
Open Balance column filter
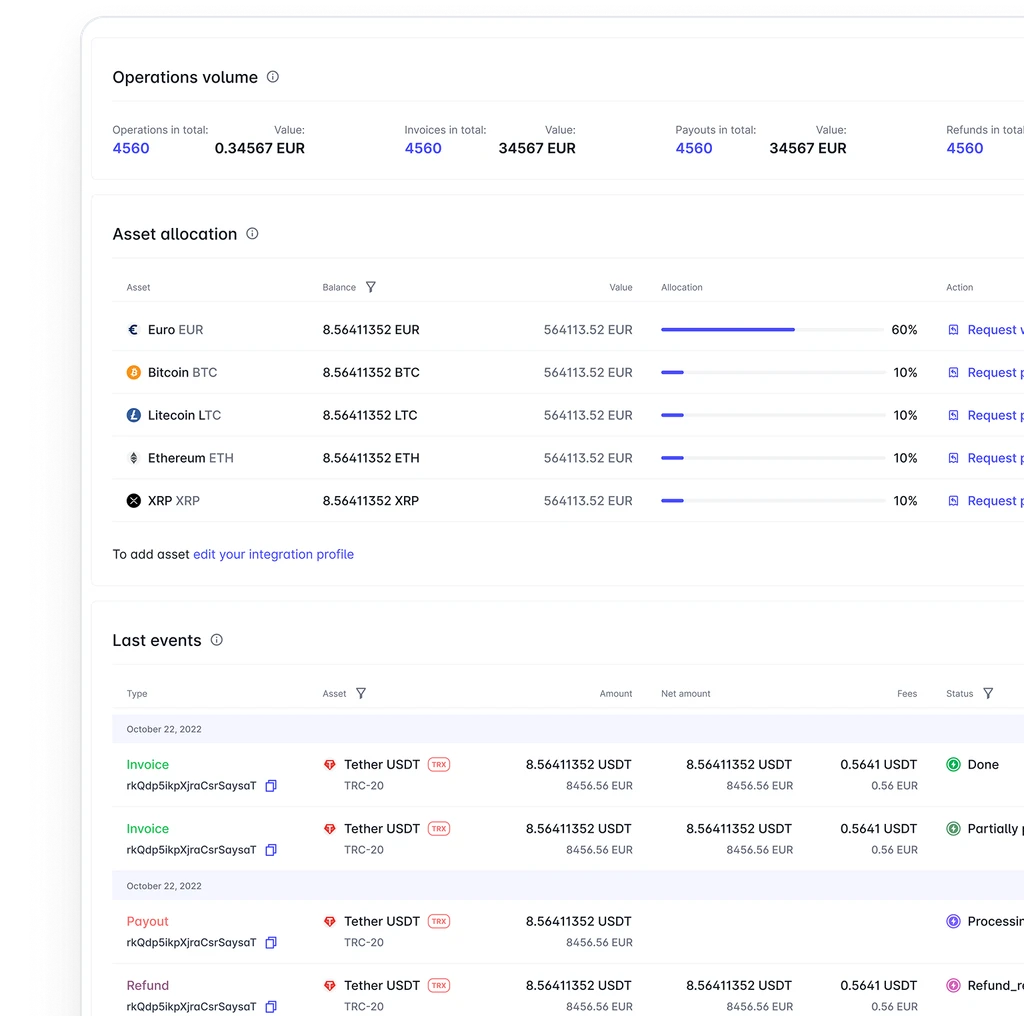tap(370, 287)
